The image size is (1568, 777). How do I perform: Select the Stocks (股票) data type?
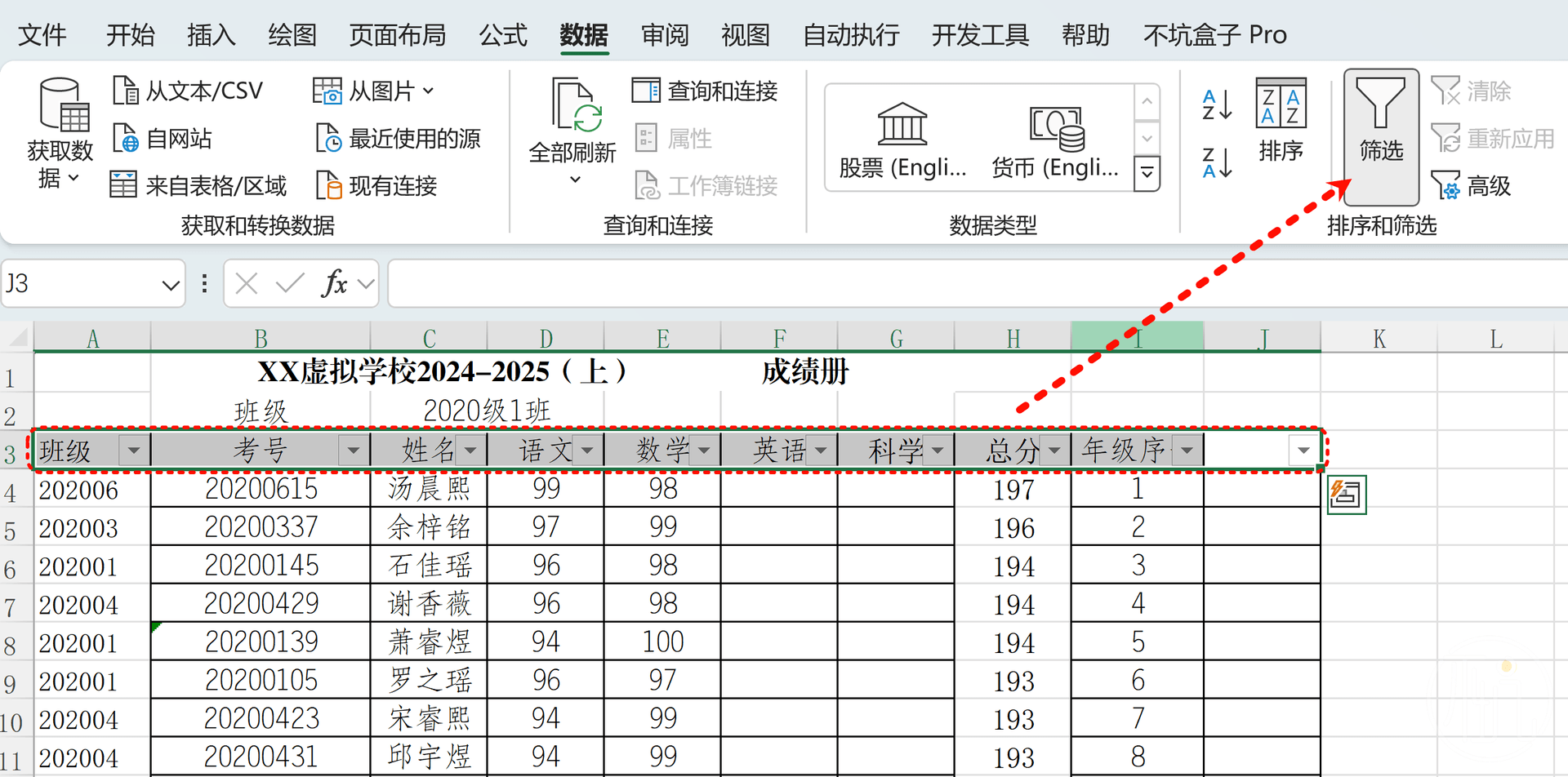(902, 140)
